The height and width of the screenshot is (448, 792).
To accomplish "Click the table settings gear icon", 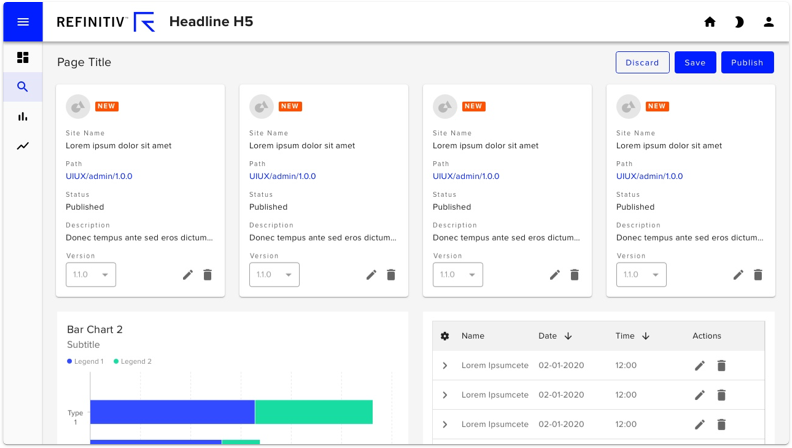I will click(x=444, y=336).
